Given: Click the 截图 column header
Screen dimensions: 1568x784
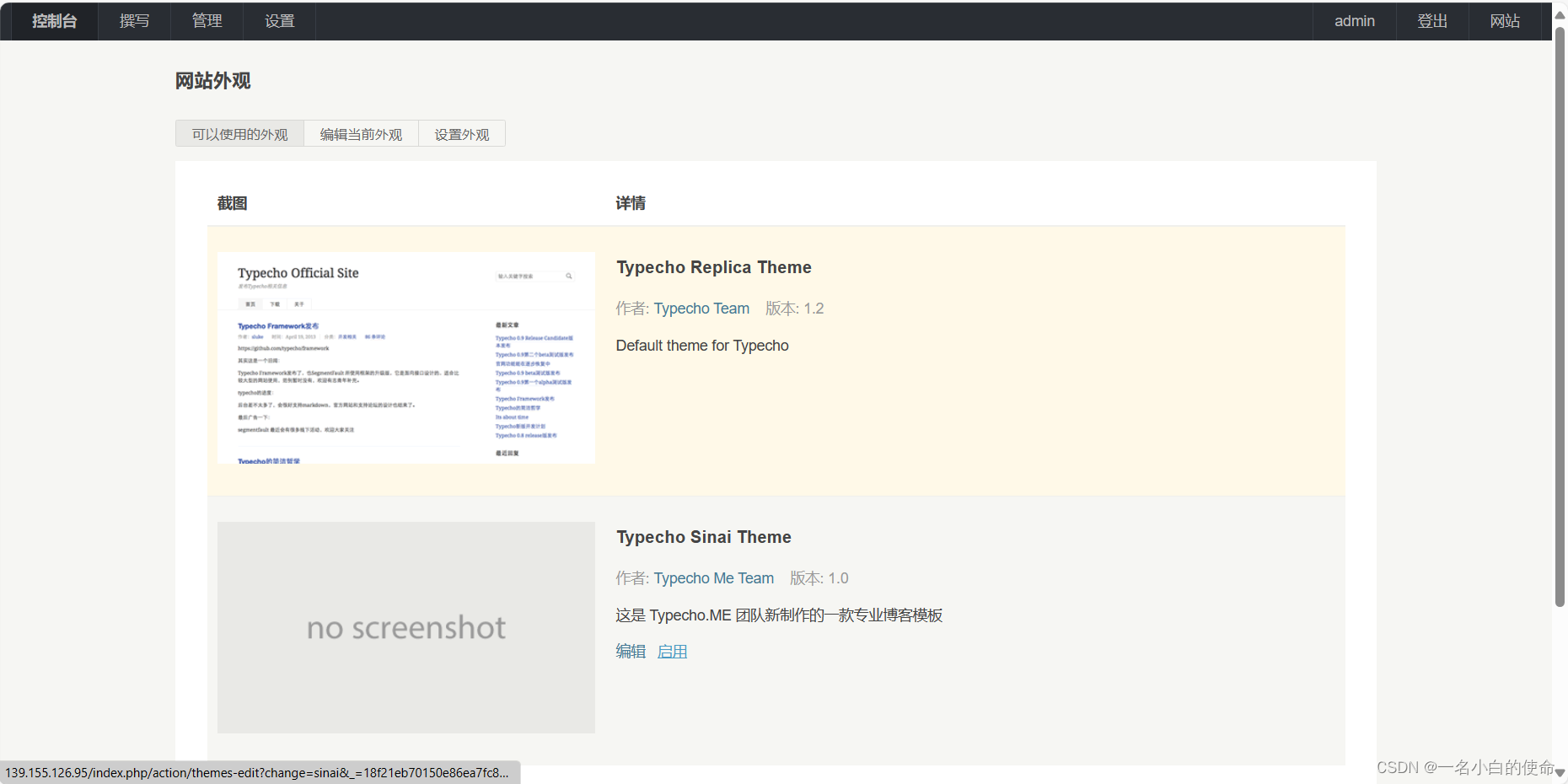Looking at the screenshot, I should pyautogui.click(x=233, y=203).
